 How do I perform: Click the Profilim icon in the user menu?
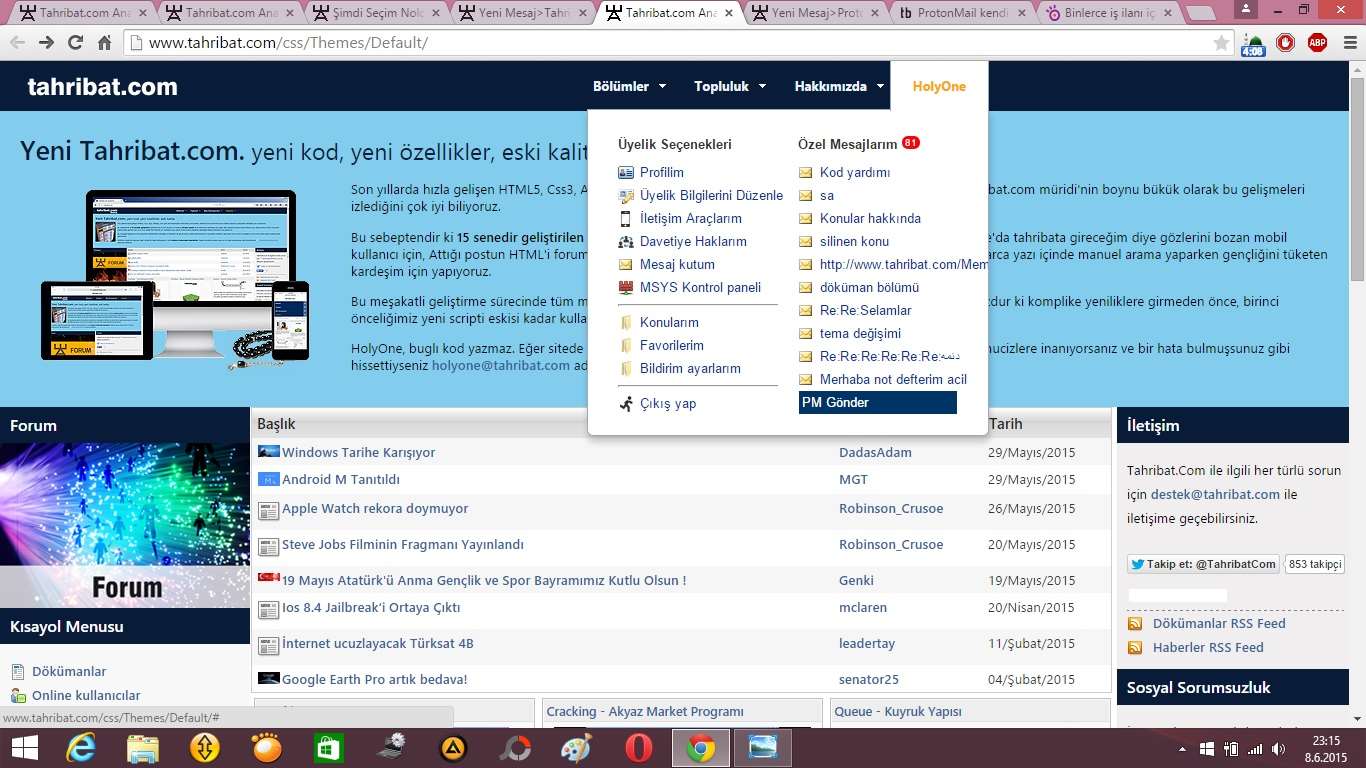(626, 173)
